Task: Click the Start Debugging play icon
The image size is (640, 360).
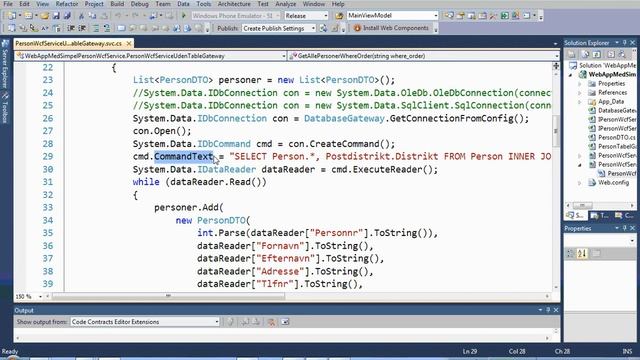Action: [184, 16]
